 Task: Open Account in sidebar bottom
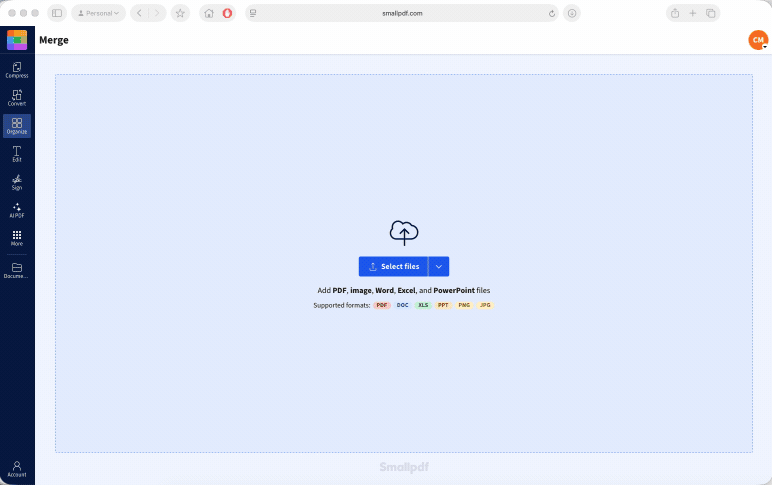pos(17,469)
